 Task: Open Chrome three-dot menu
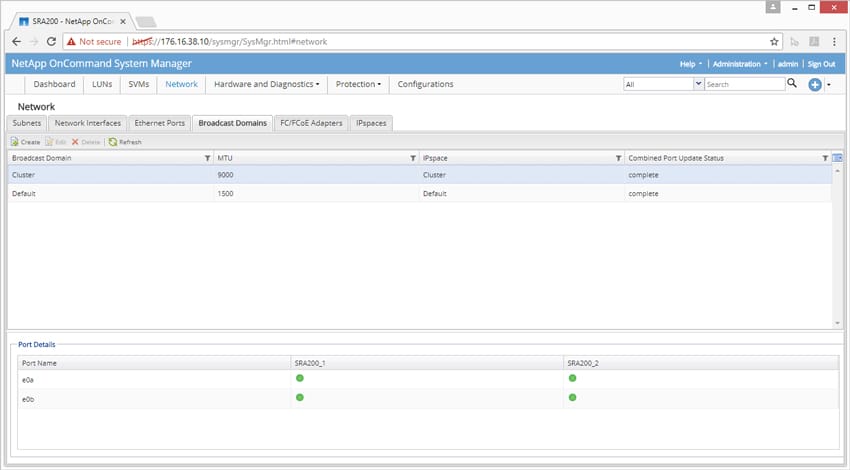tap(834, 42)
